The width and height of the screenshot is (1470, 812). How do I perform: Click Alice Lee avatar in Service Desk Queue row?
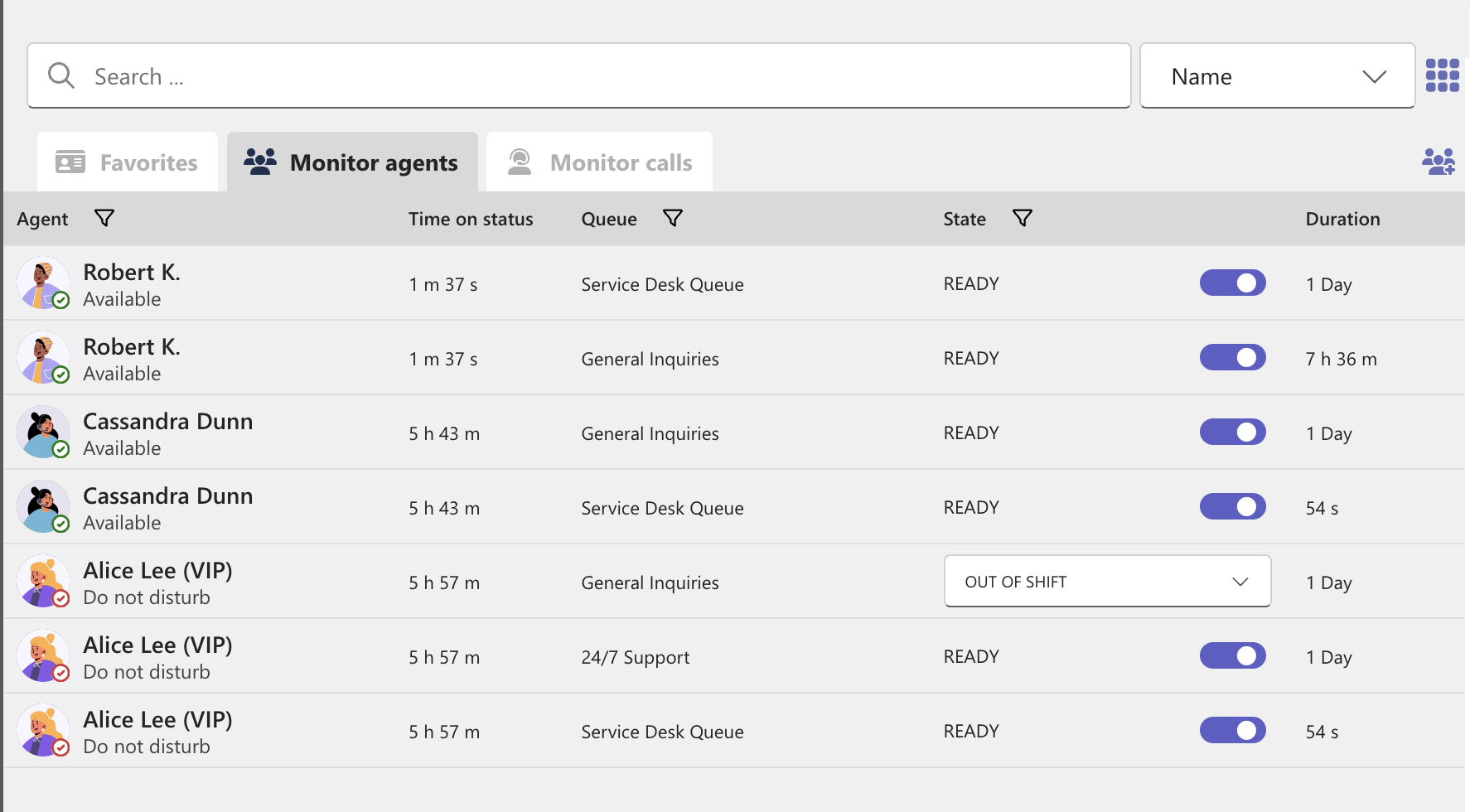(43, 730)
